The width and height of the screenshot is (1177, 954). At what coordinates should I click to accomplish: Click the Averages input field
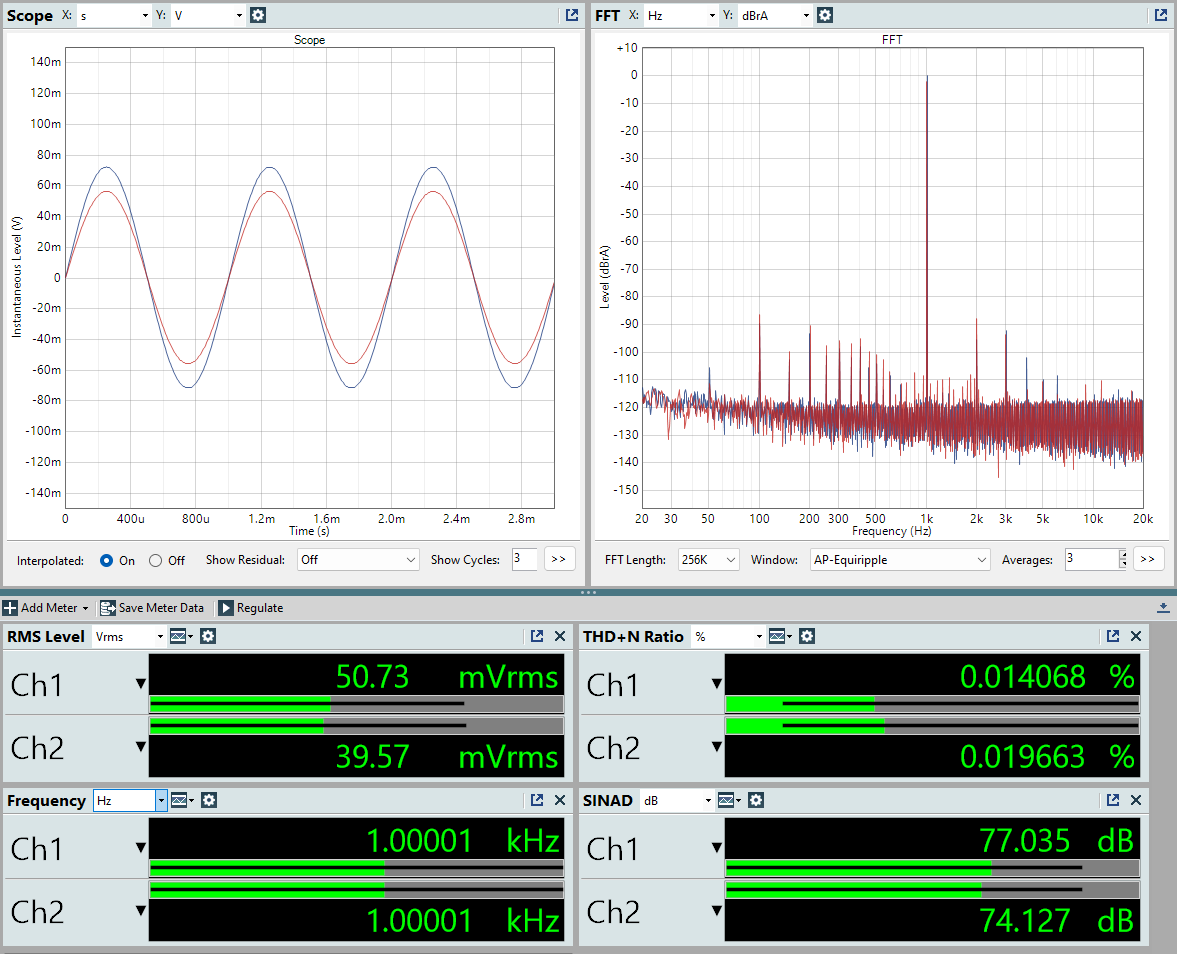click(1091, 559)
